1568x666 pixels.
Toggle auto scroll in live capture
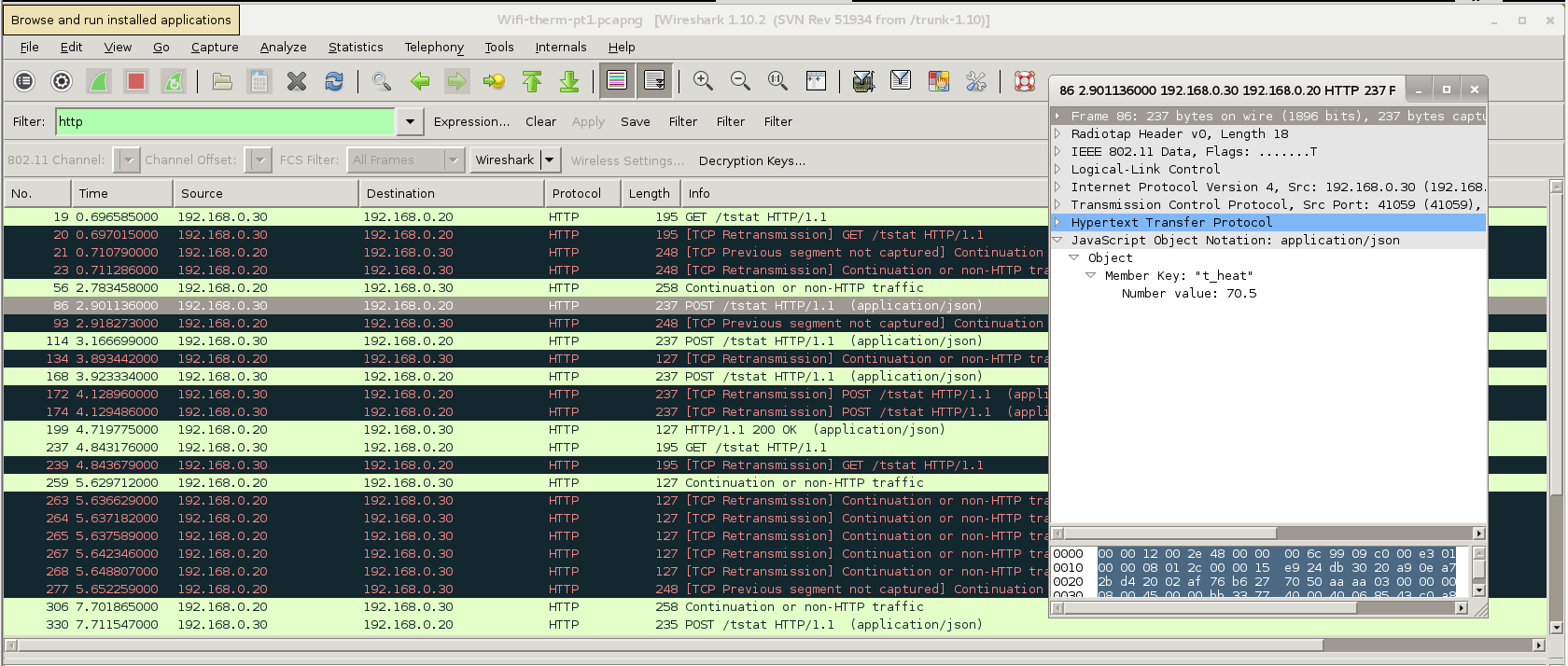tap(655, 81)
